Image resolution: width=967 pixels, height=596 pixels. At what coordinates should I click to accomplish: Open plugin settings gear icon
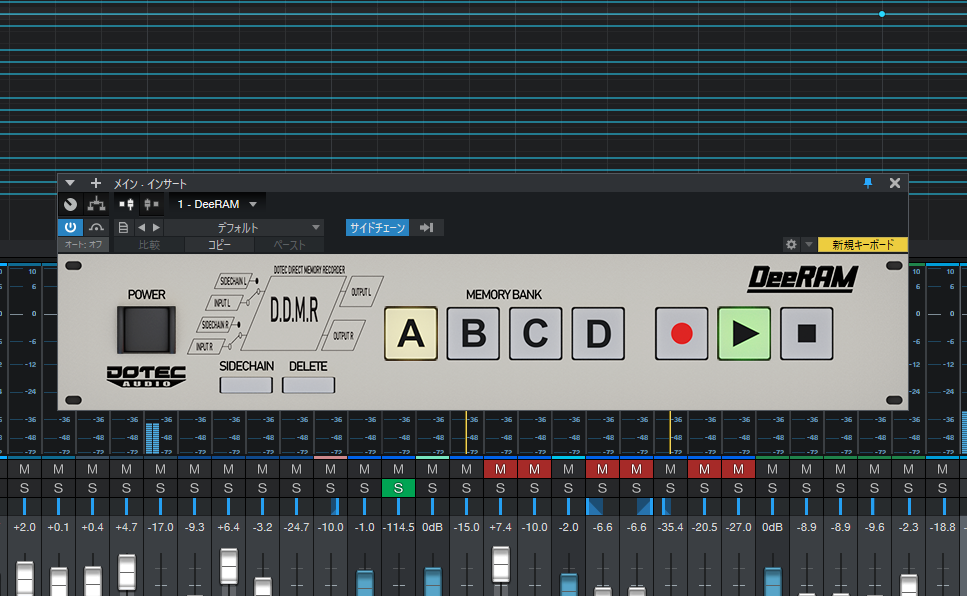click(x=791, y=245)
